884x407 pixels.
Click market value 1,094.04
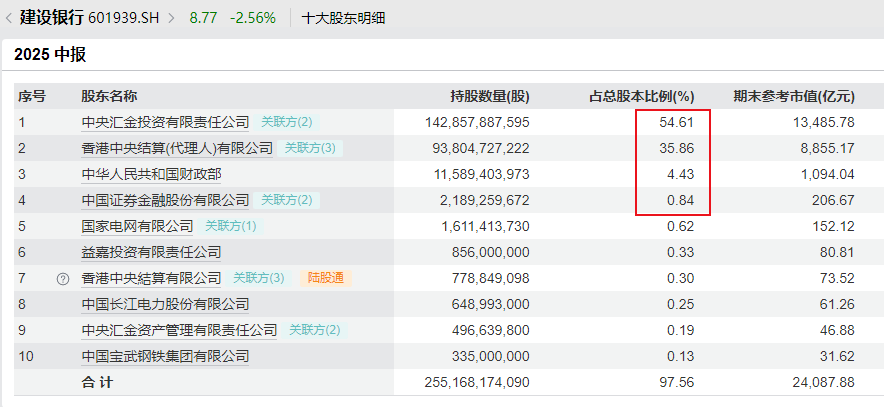(x=827, y=174)
